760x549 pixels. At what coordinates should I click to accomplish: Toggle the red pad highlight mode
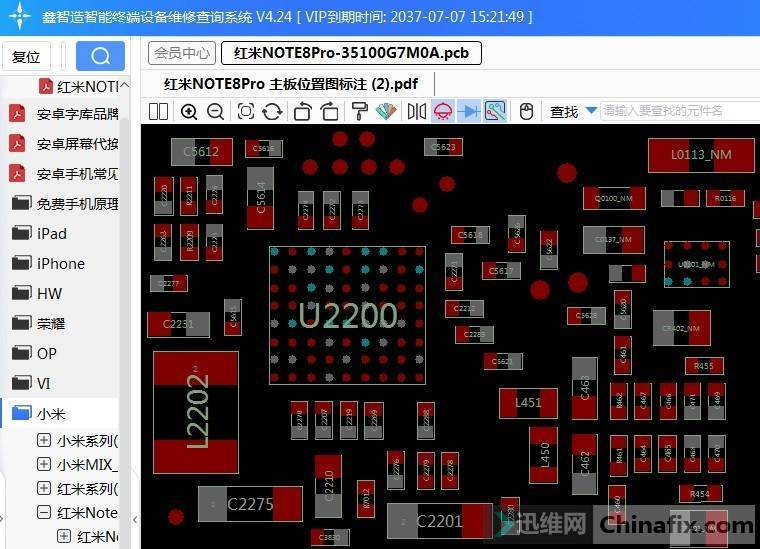click(443, 111)
